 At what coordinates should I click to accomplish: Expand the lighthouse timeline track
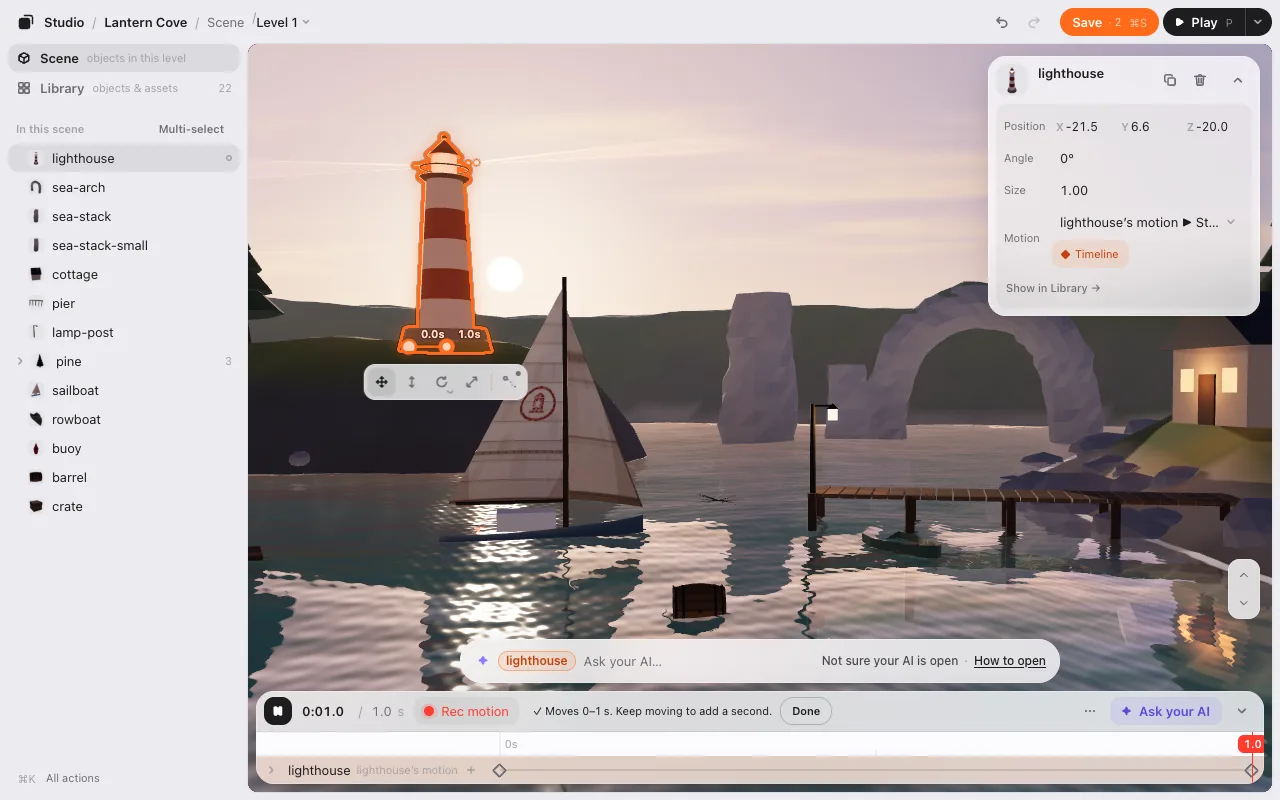tap(271, 770)
